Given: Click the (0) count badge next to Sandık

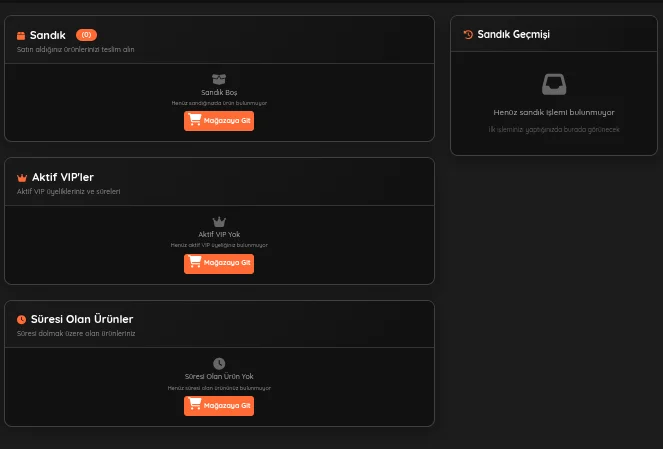Looking at the screenshot, I should tap(86, 35).
